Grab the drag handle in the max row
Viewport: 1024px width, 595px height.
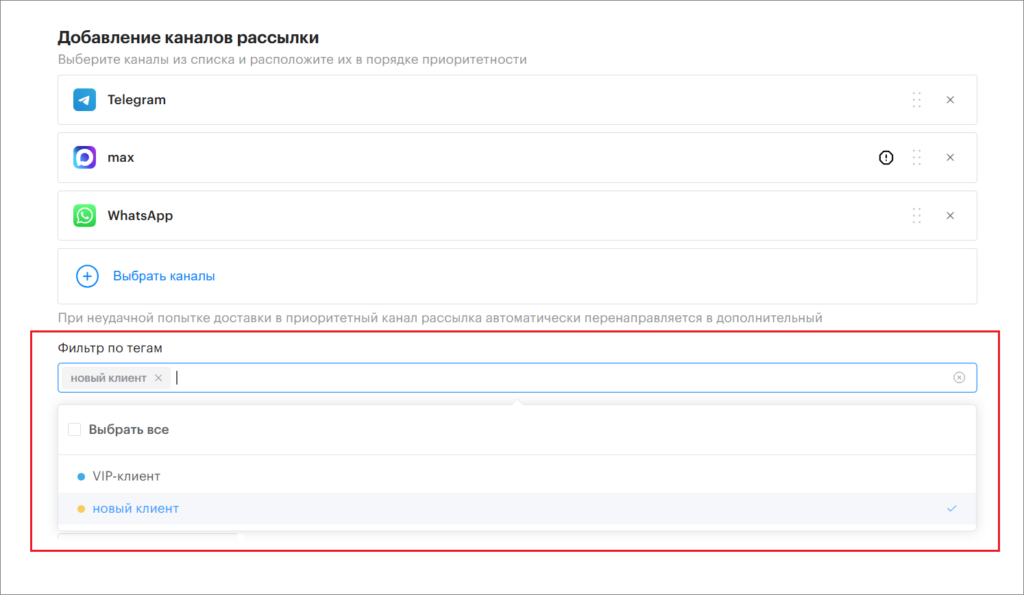[x=917, y=157]
